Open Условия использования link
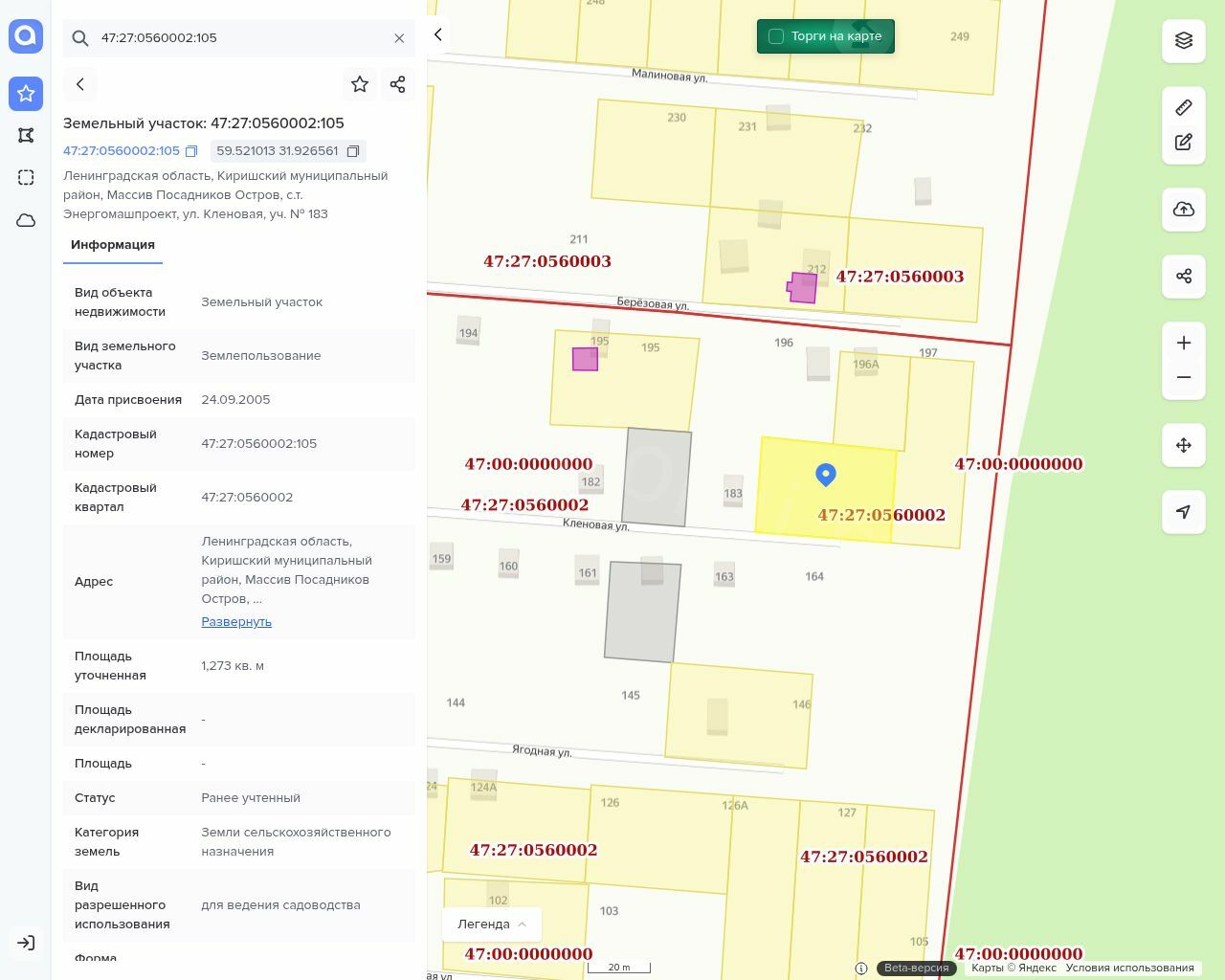Image resolution: width=1225 pixels, height=980 pixels. [x=1129, y=968]
